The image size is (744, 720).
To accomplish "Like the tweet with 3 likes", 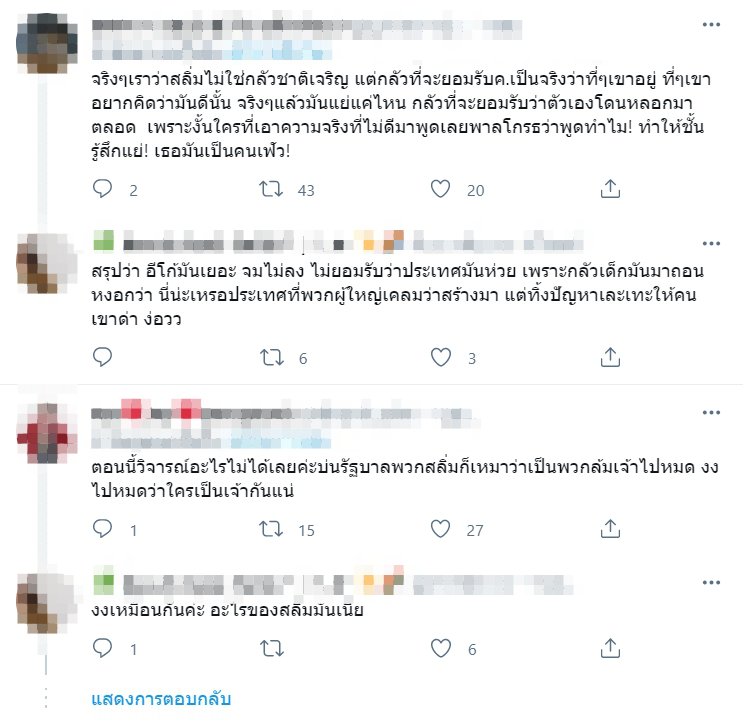I will (x=440, y=357).
